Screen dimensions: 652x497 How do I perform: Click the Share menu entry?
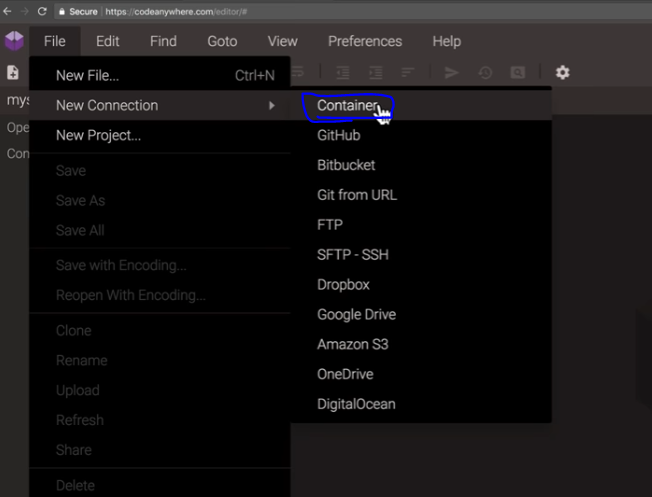160,450
